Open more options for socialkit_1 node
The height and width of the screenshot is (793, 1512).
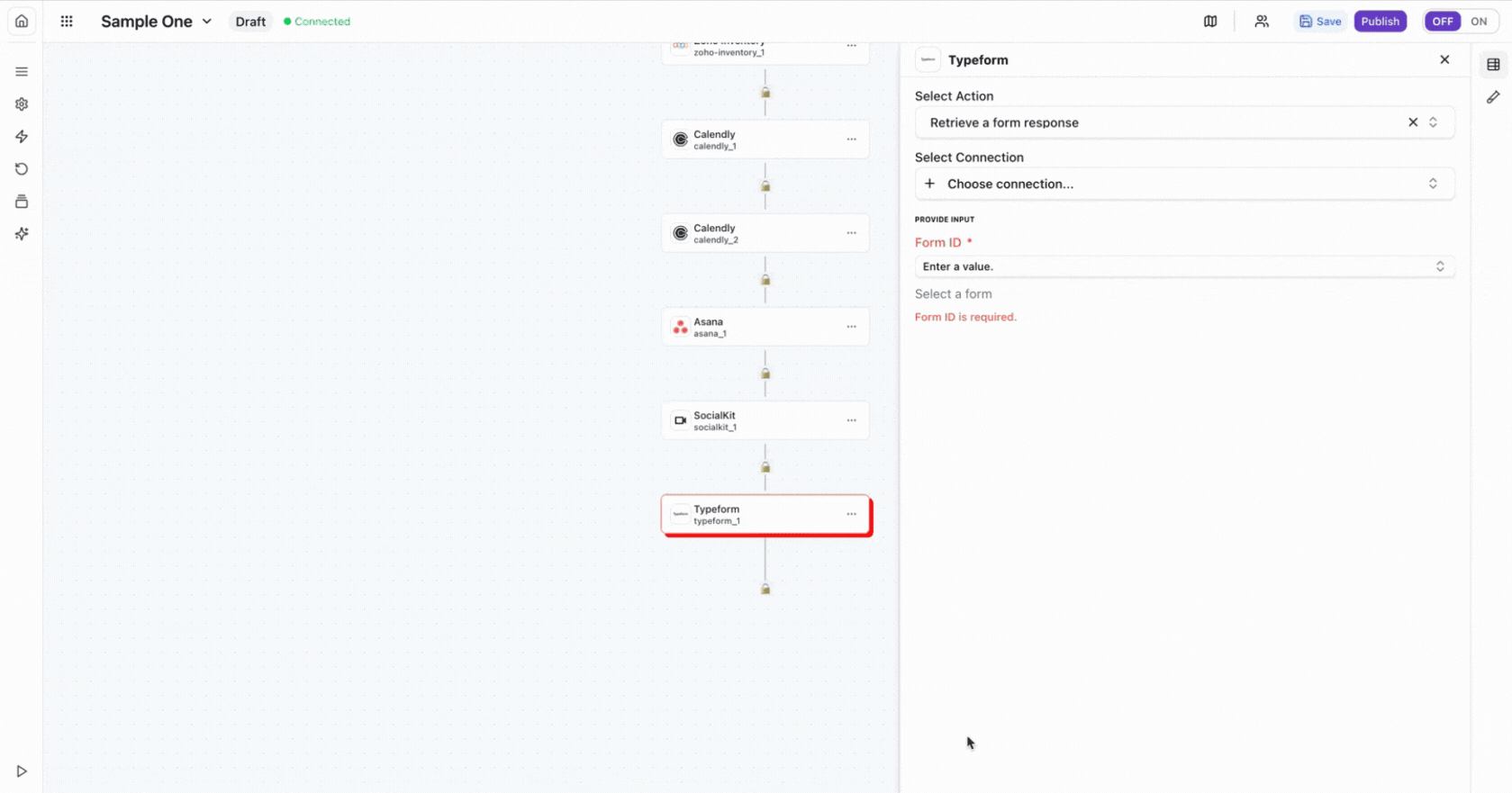pos(851,420)
